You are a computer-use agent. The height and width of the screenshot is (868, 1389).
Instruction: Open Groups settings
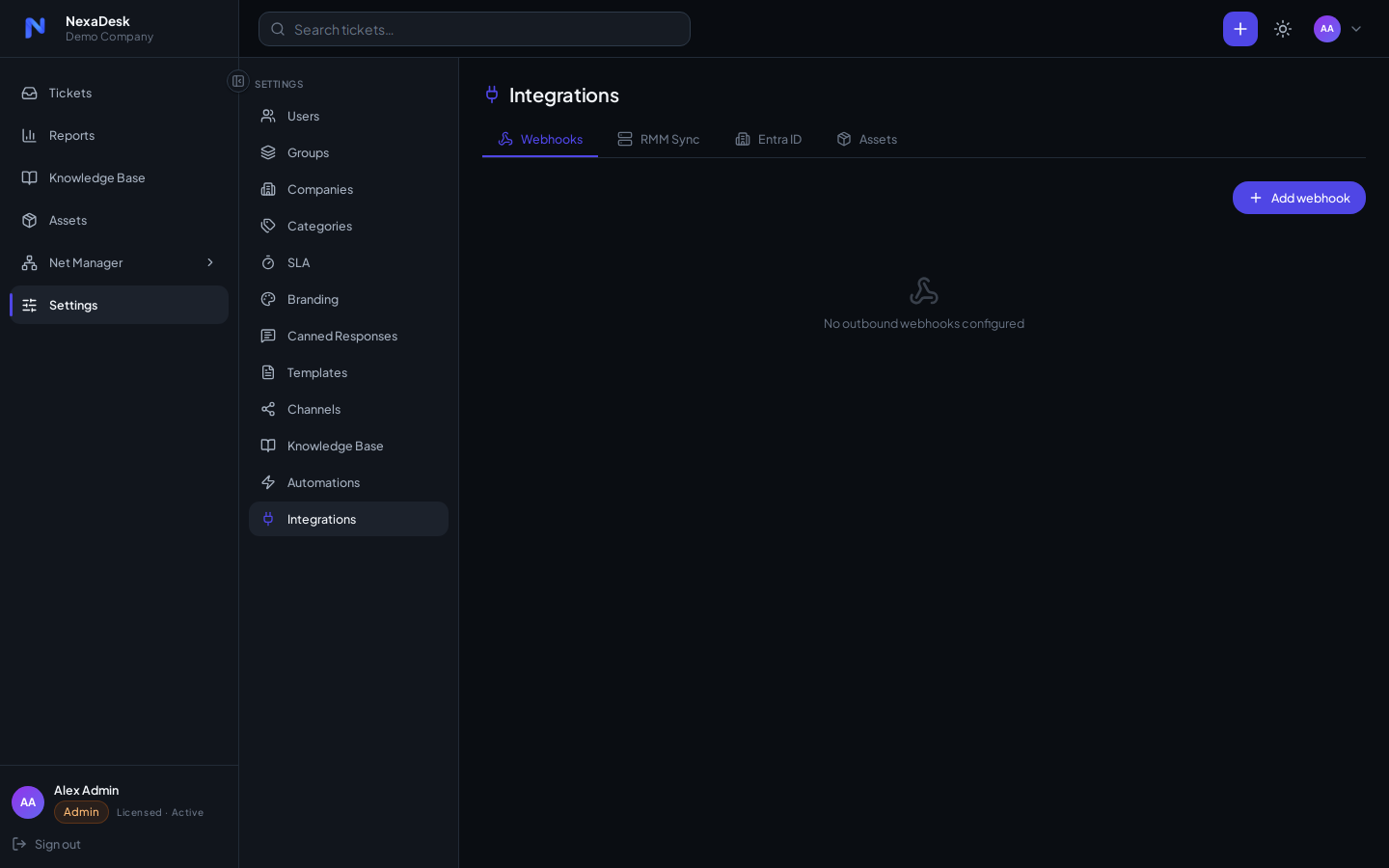[348, 152]
